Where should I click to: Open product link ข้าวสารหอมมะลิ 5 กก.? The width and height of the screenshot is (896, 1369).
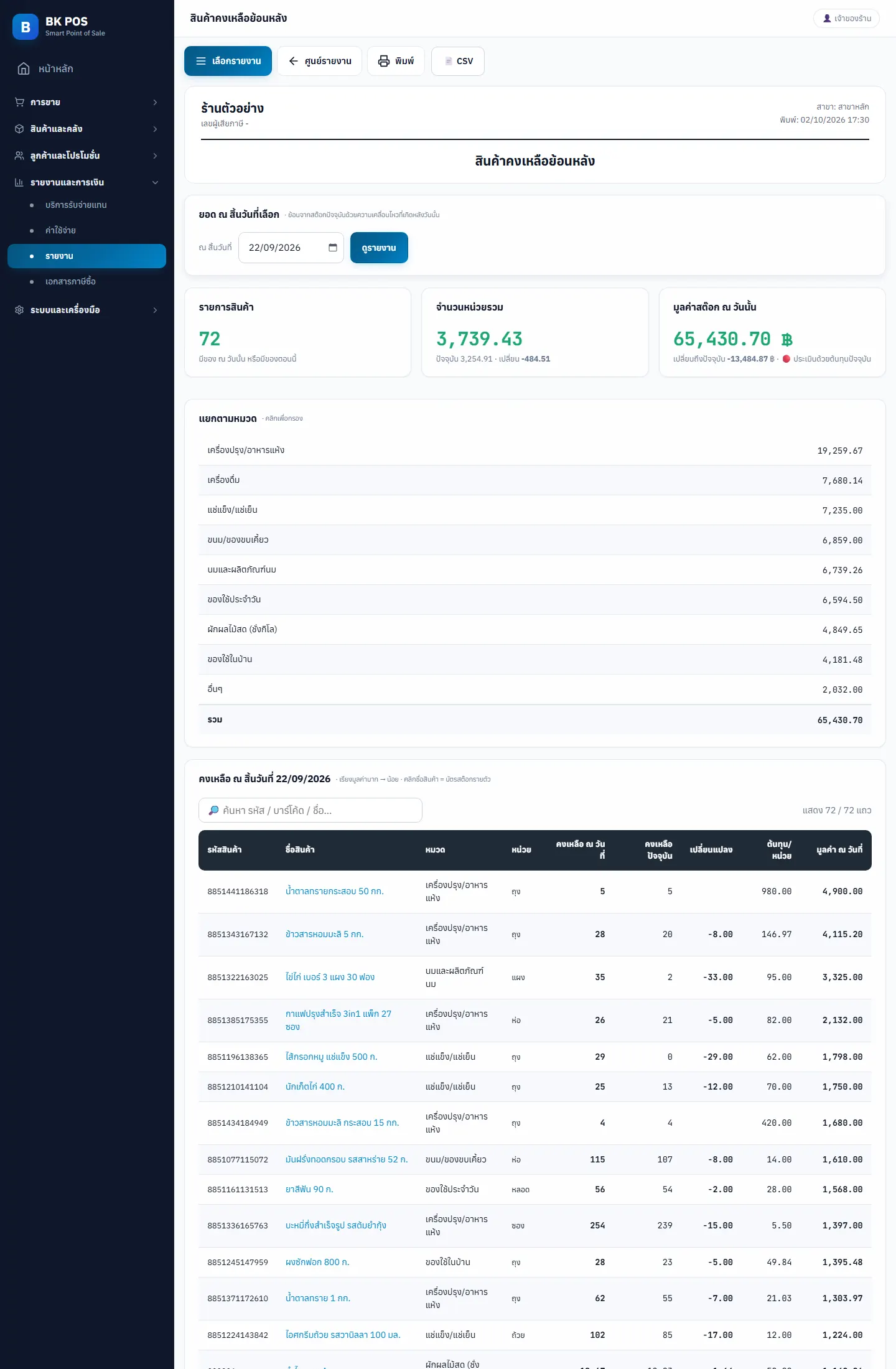(x=324, y=934)
